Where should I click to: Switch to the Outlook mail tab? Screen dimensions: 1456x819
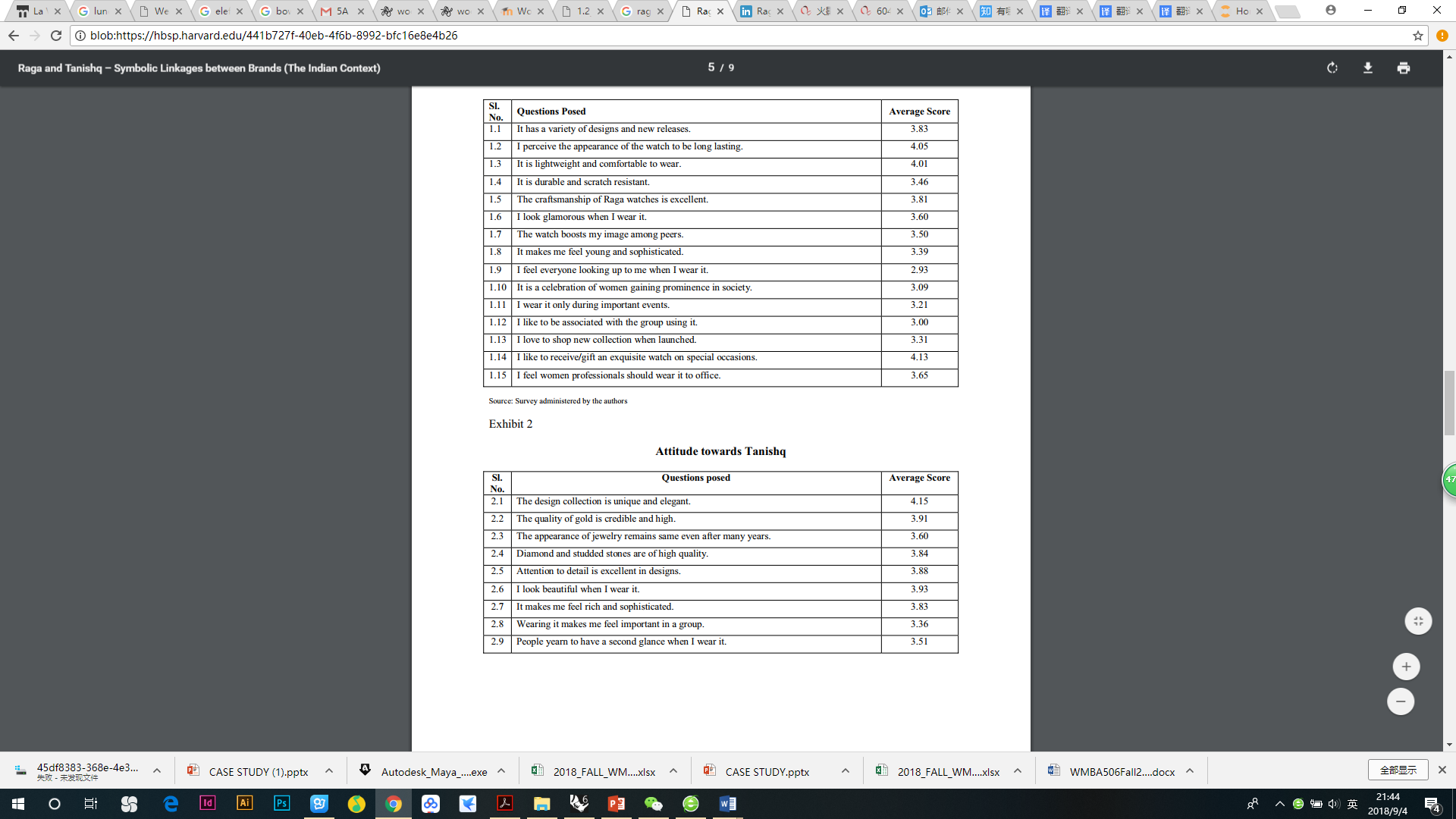point(940,11)
